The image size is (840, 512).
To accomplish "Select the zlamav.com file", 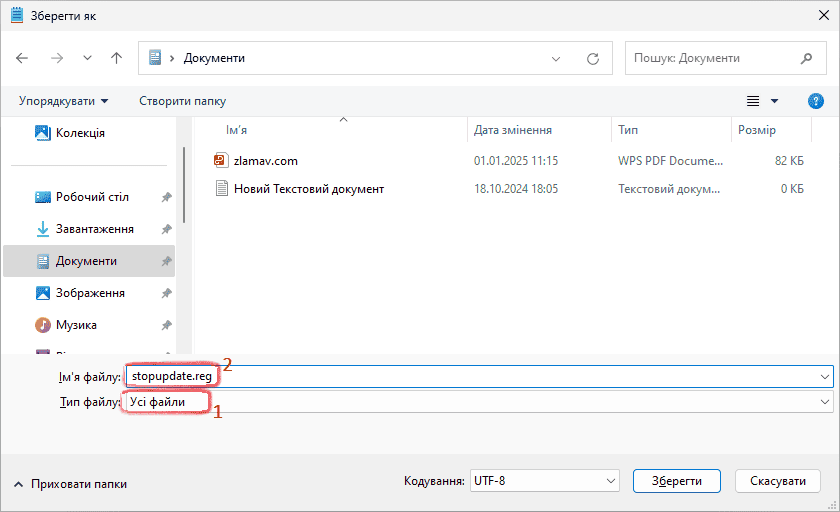I will (x=266, y=161).
